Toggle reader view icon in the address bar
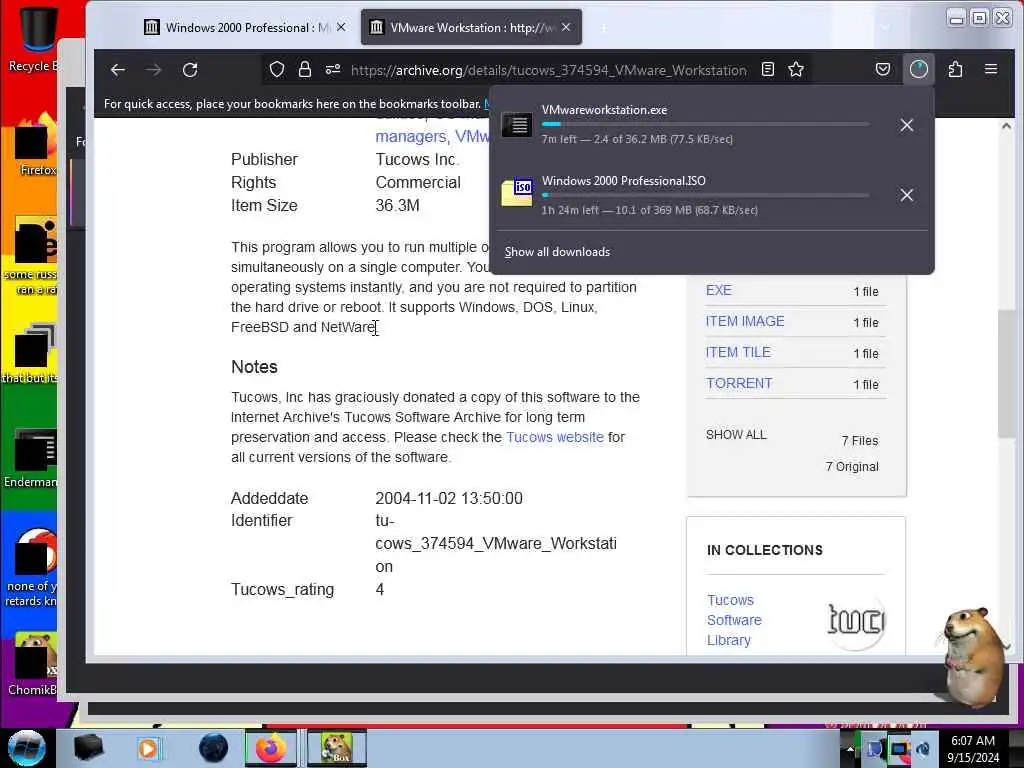The image size is (1024, 768). pyautogui.click(x=768, y=69)
